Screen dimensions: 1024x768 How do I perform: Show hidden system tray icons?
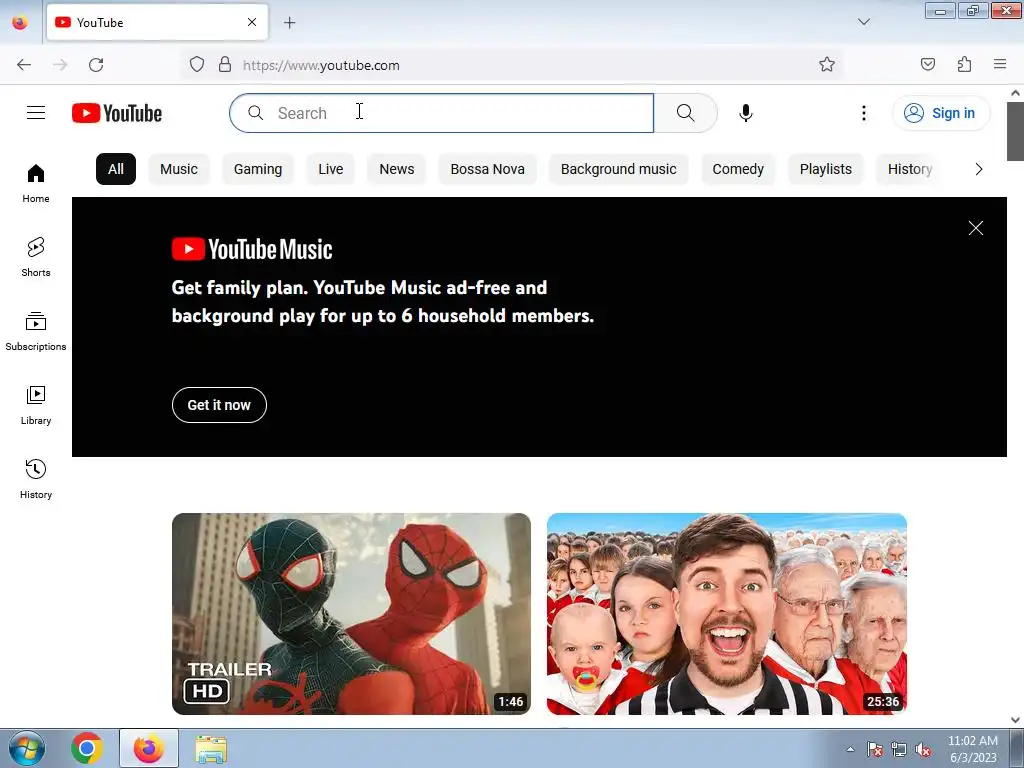[850, 749]
